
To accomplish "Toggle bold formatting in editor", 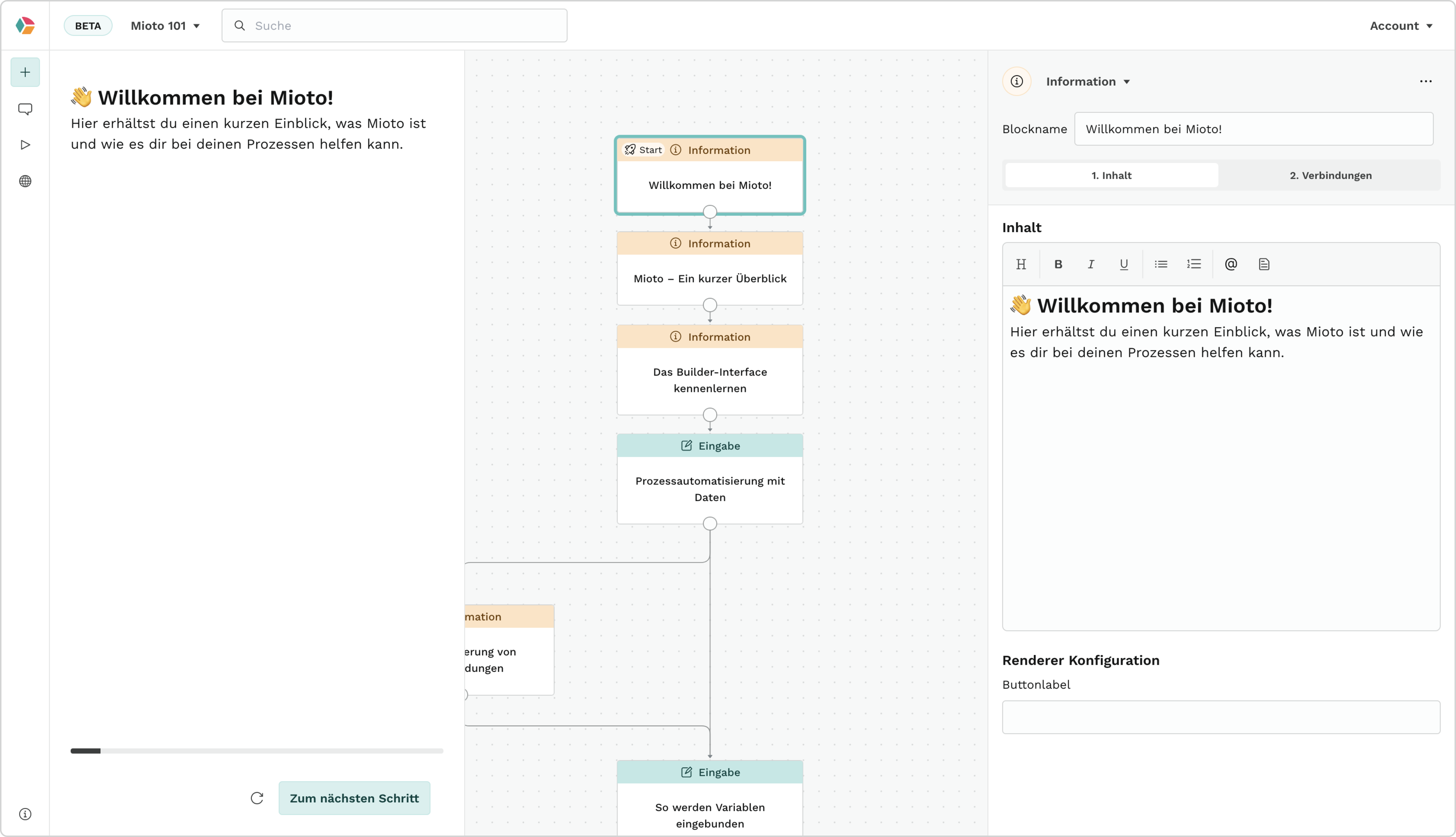I will [1058, 265].
